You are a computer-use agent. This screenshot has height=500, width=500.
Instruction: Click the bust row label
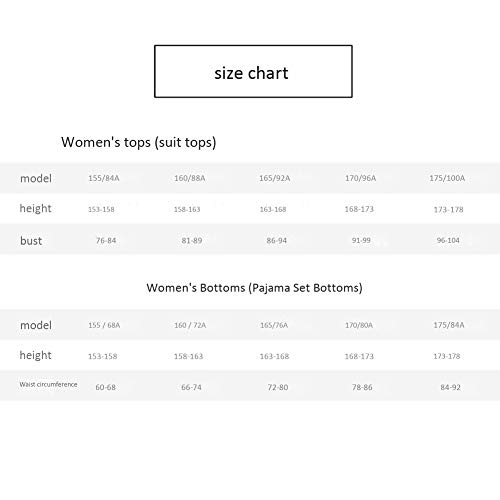coord(31,241)
